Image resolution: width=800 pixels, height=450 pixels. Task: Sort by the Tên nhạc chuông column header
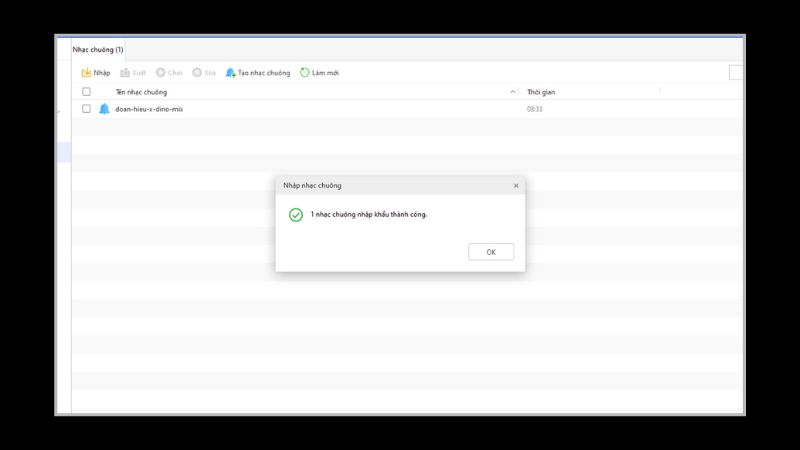click(142, 92)
